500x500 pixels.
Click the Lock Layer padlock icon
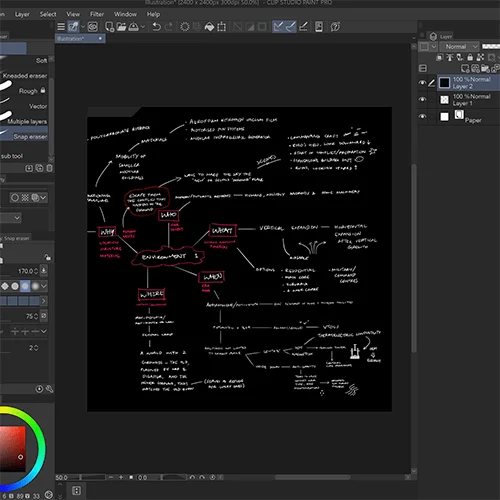[470, 57]
